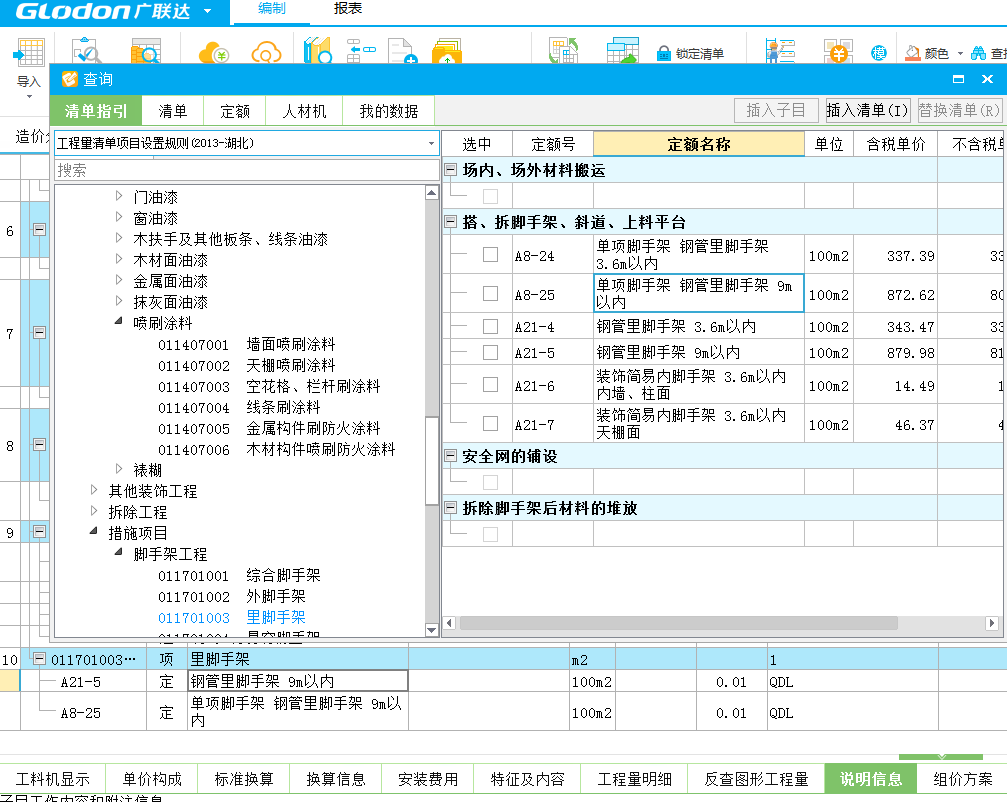Click the clipboard check magnifier toolbar icon
Screen dimensions: 1007x802
tap(86, 51)
